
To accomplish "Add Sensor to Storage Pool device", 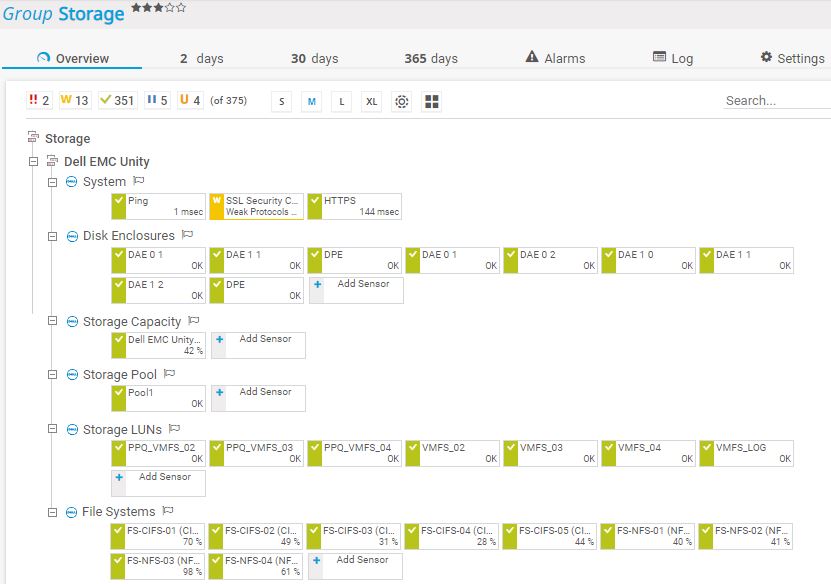I will point(259,398).
